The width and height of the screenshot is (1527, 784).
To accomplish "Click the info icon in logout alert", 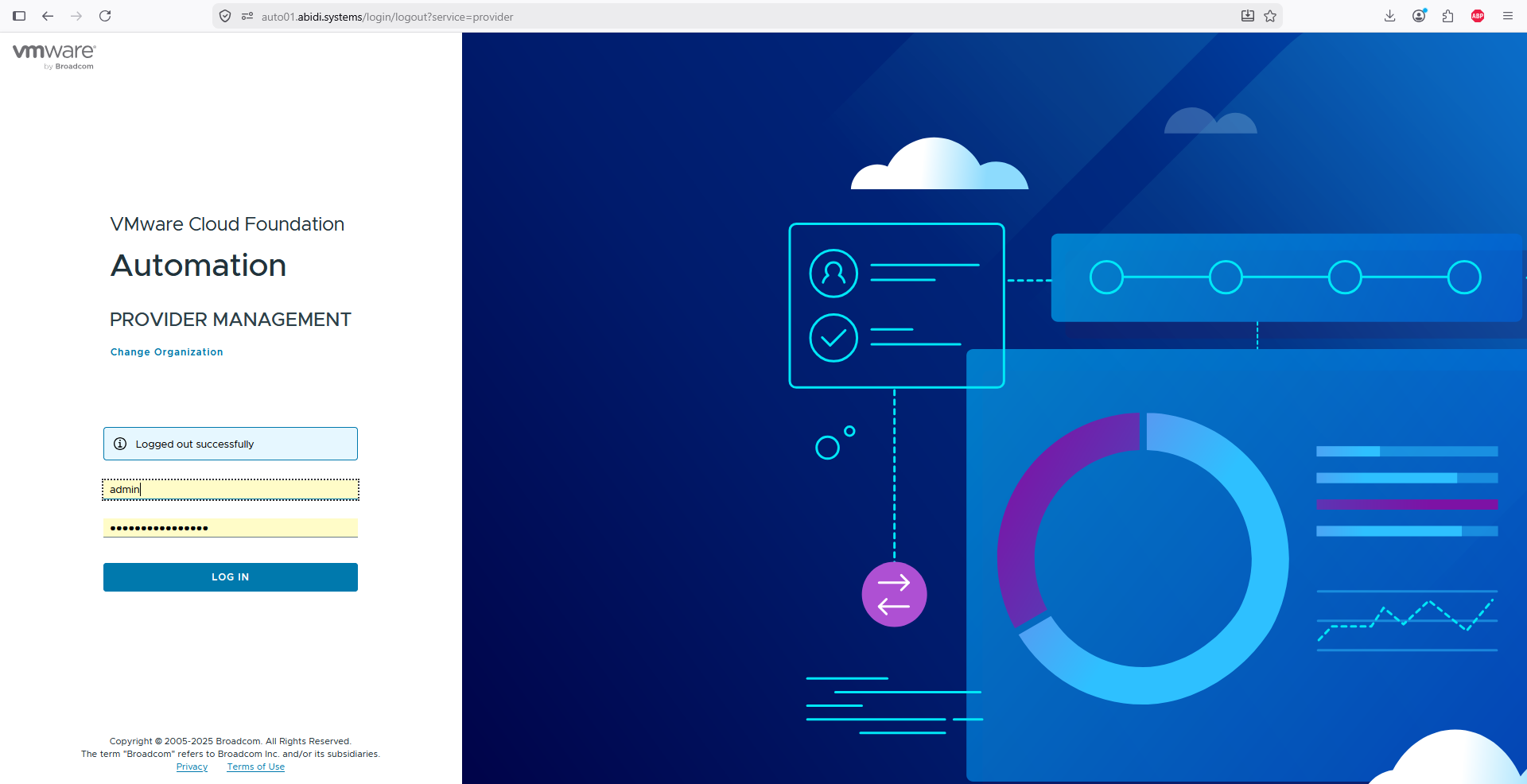I will [x=120, y=444].
